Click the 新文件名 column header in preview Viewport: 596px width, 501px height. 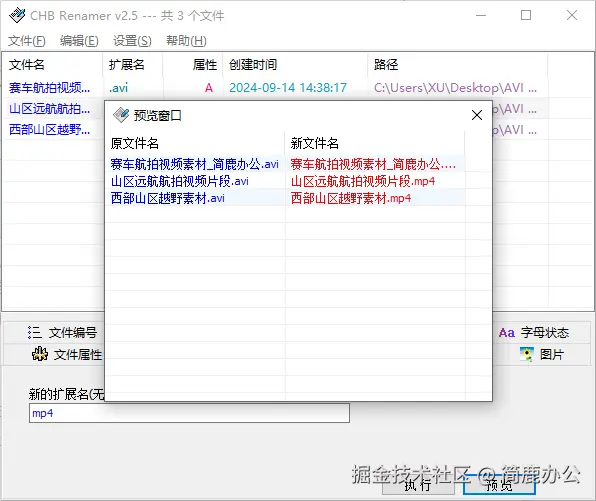[375, 143]
